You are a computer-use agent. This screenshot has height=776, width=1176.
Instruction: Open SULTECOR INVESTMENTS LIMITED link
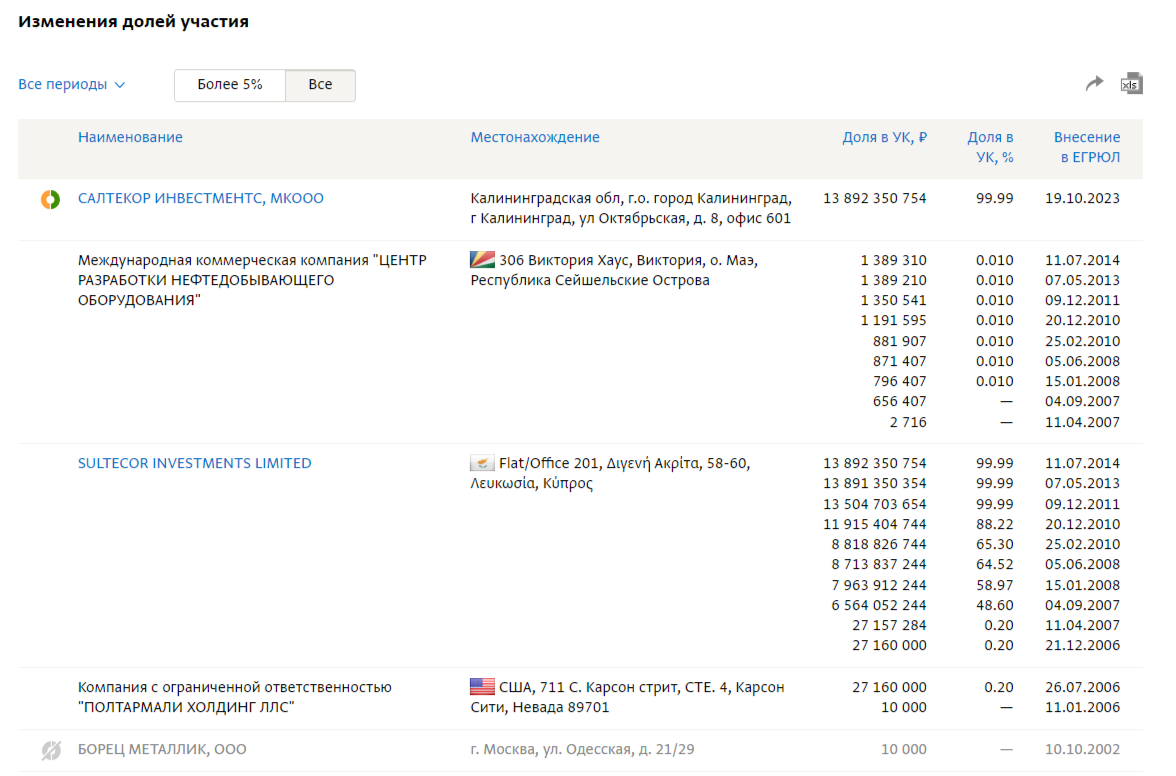(x=195, y=464)
